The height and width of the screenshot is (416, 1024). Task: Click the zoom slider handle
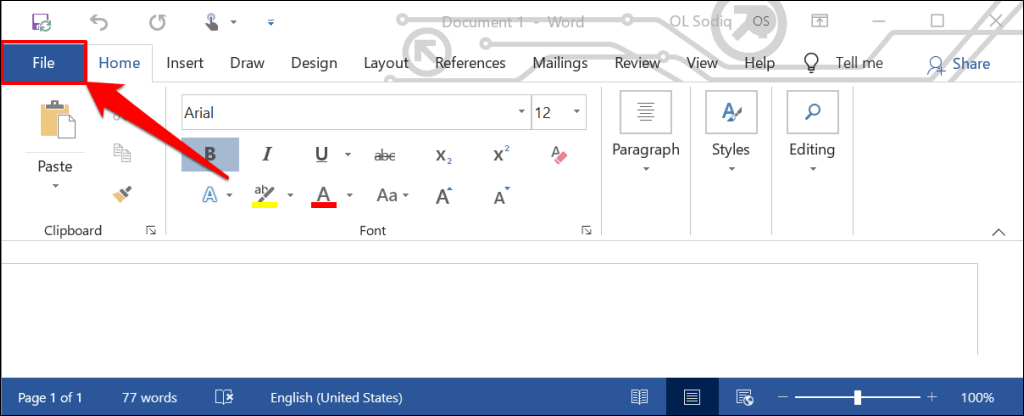tap(857, 397)
